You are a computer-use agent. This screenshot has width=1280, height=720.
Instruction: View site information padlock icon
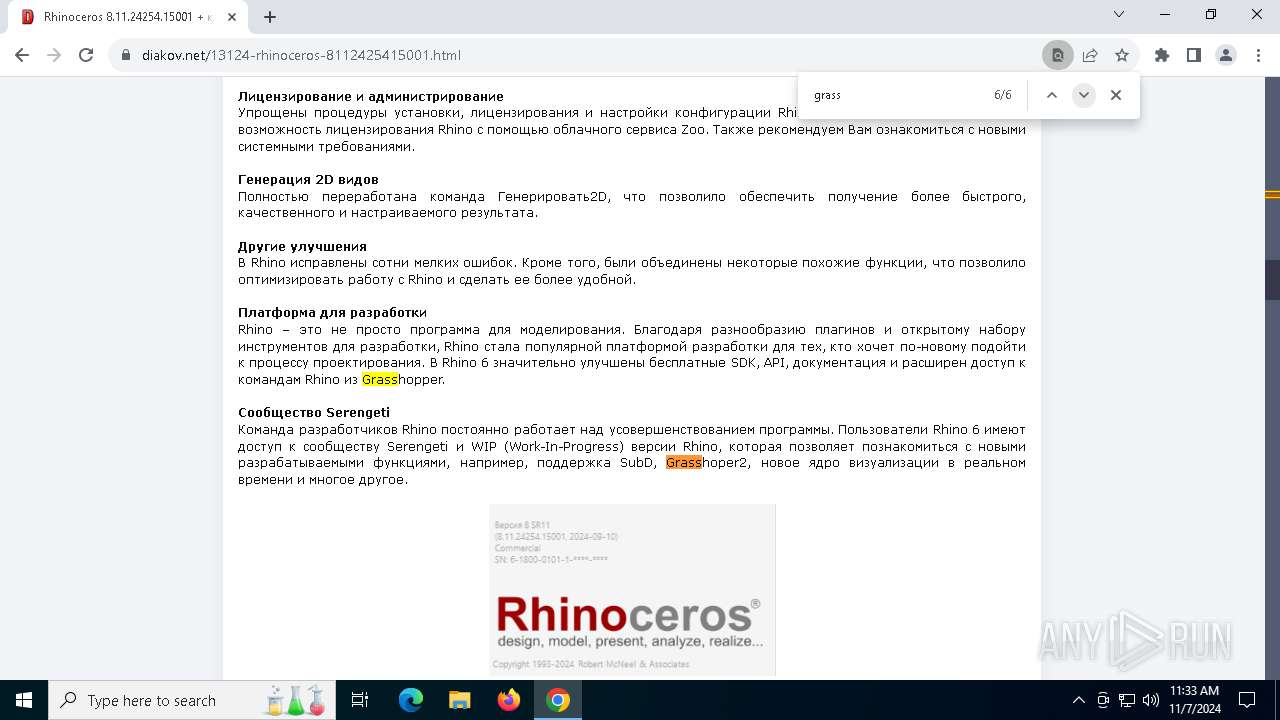(126, 55)
